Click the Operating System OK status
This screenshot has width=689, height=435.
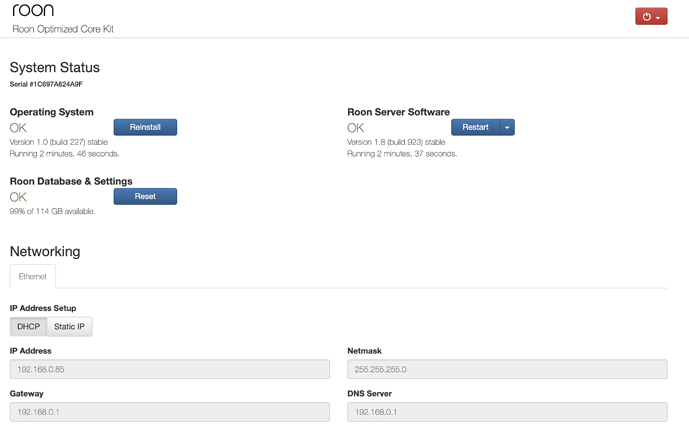pos(18,128)
